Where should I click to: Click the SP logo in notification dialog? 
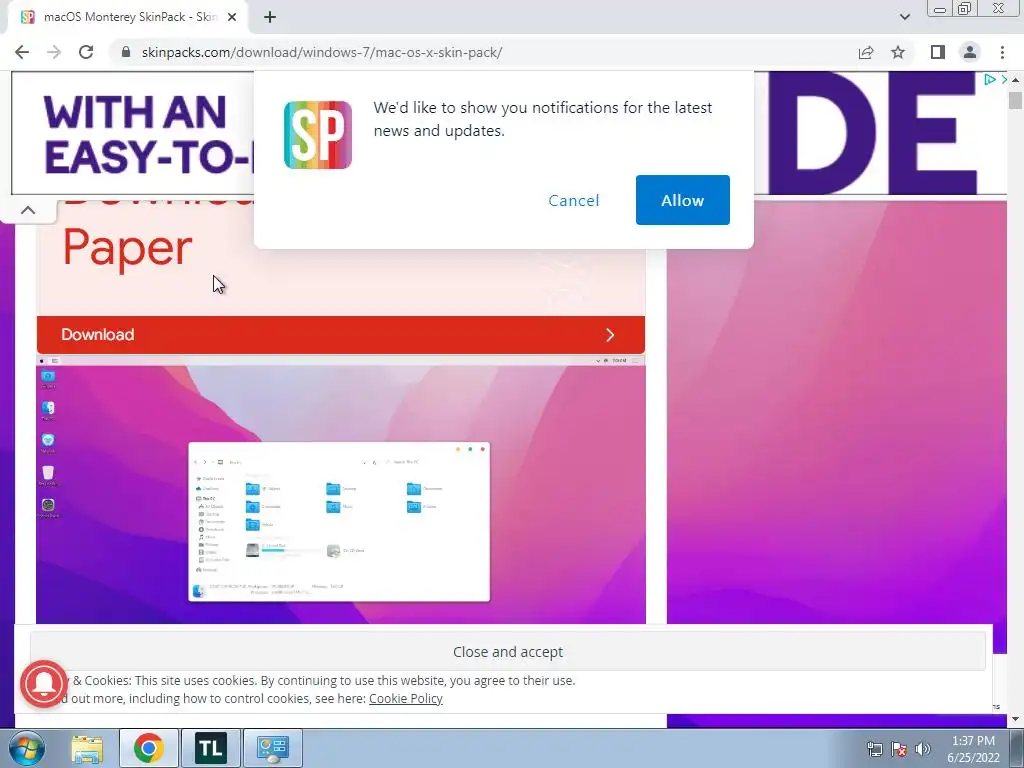click(317, 135)
